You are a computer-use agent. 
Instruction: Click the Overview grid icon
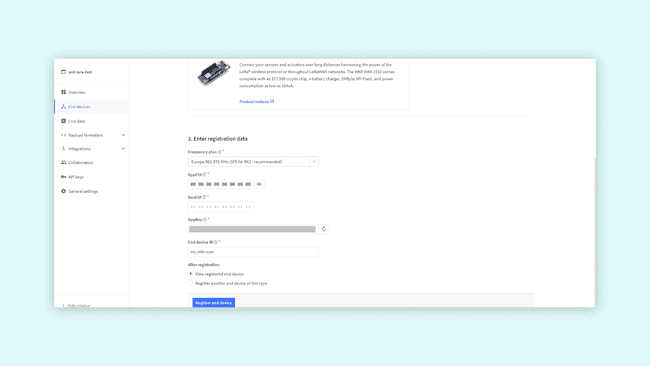pos(63,92)
